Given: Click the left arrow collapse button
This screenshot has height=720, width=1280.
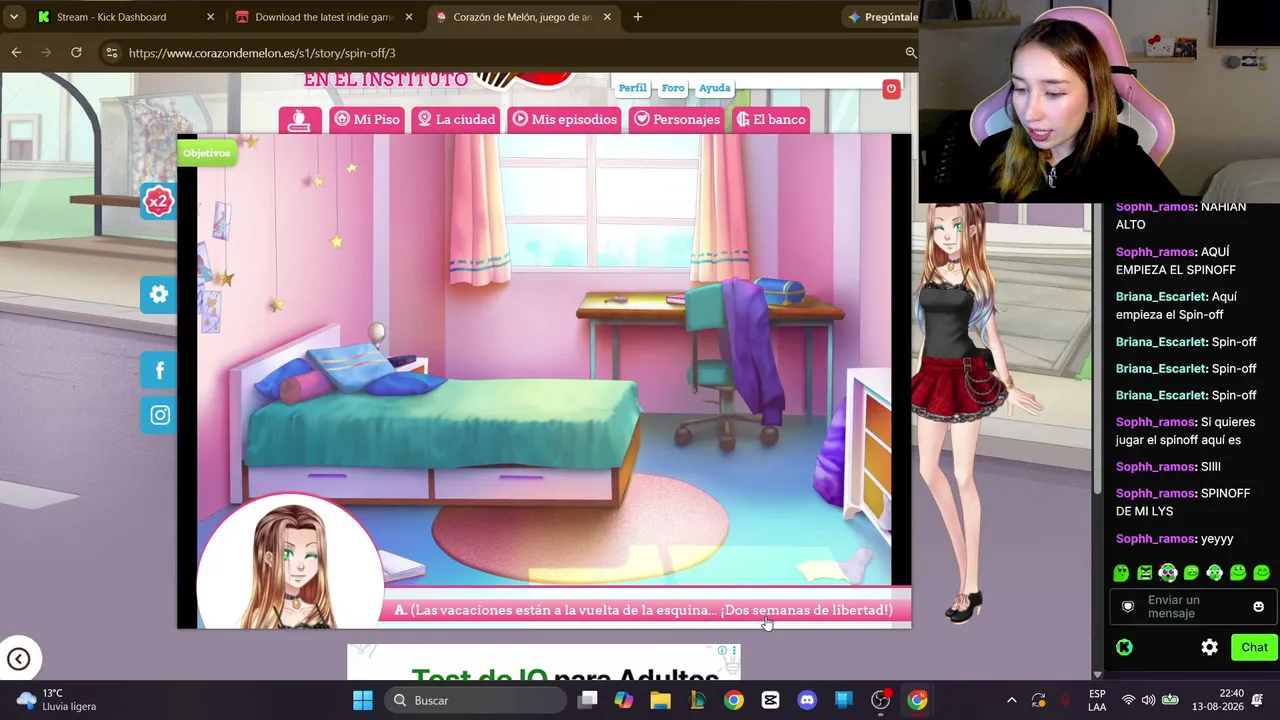Looking at the screenshot, I should [19, 658].
